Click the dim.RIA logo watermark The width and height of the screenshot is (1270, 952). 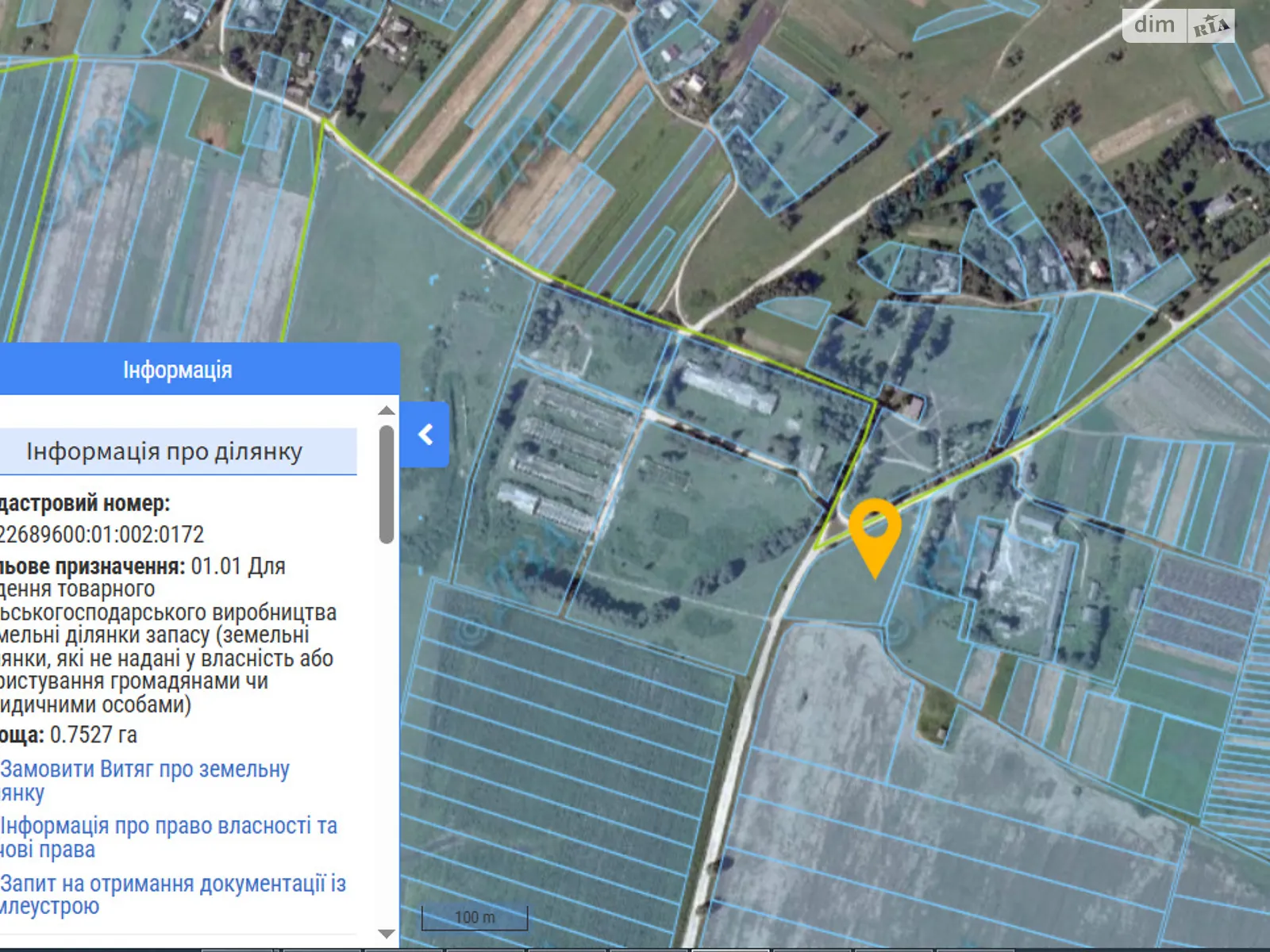coord(1177,25)
